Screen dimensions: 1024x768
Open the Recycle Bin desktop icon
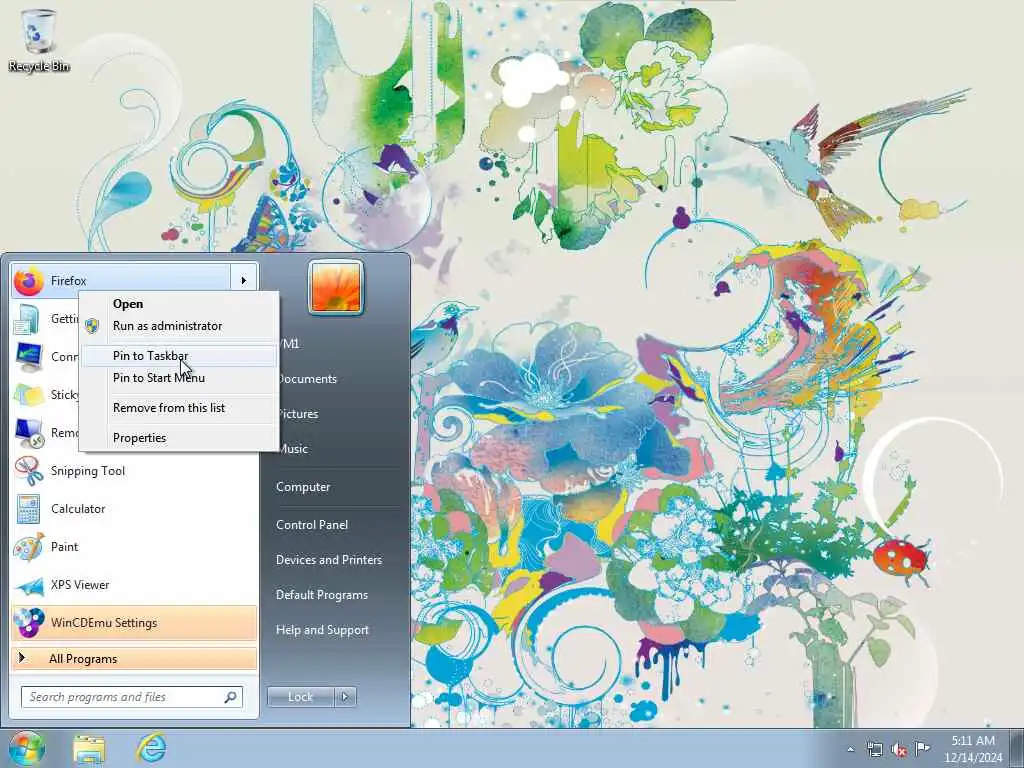tap(39, 39)
